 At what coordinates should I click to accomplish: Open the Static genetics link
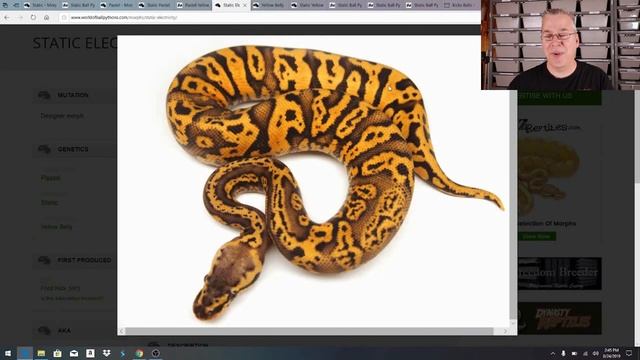(49, 202)
